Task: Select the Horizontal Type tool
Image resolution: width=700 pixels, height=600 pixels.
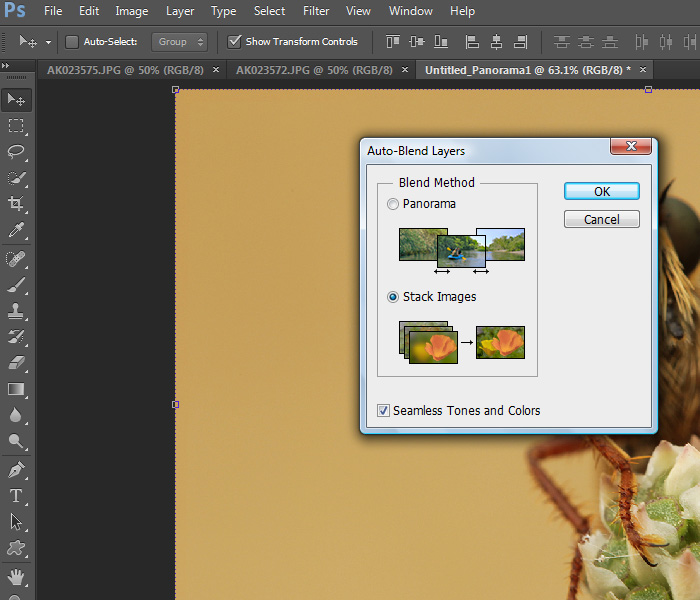Action: [17, 495]
